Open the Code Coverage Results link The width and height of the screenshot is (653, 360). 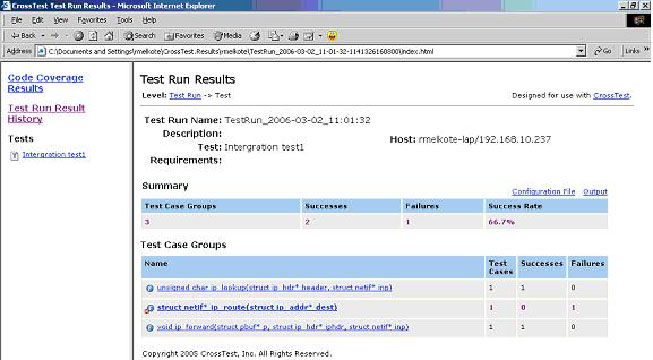tap(45, 83)
